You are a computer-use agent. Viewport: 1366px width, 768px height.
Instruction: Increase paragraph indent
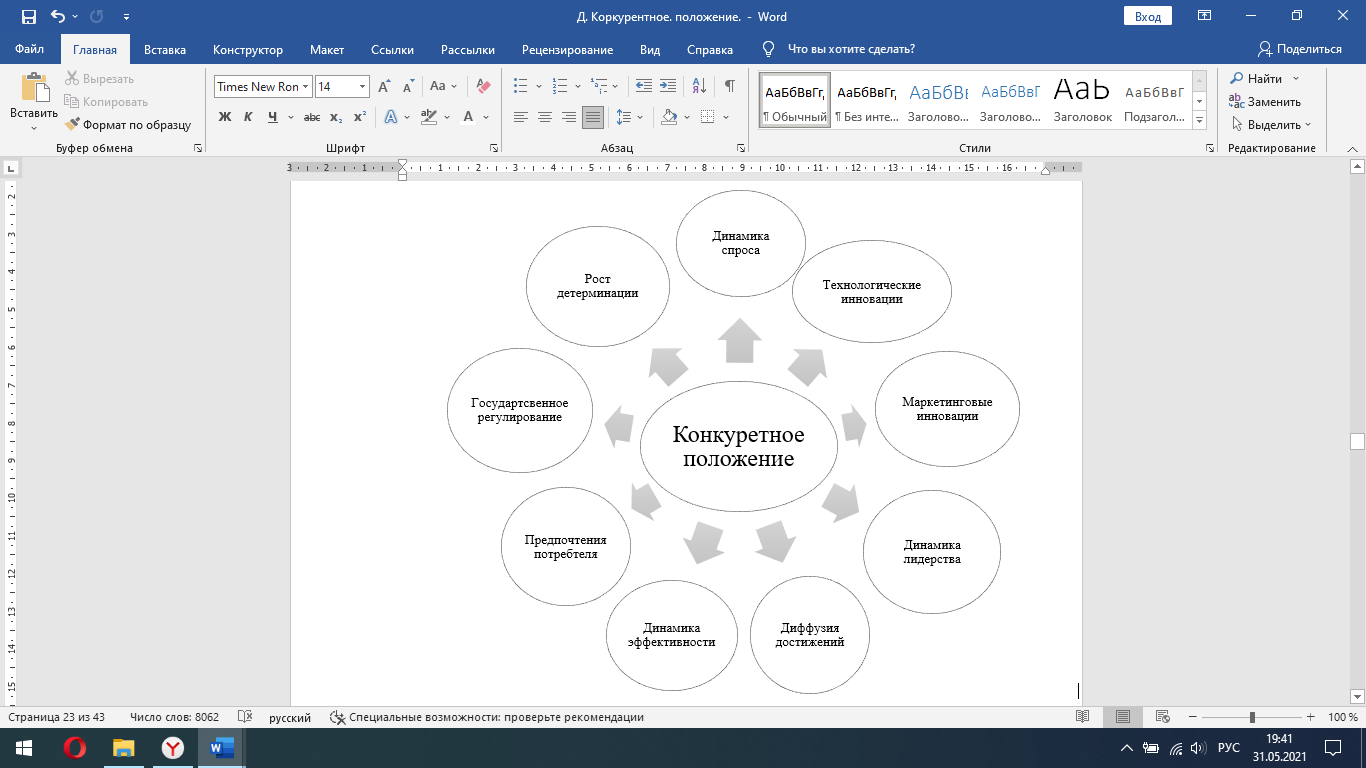click(667, 87)
